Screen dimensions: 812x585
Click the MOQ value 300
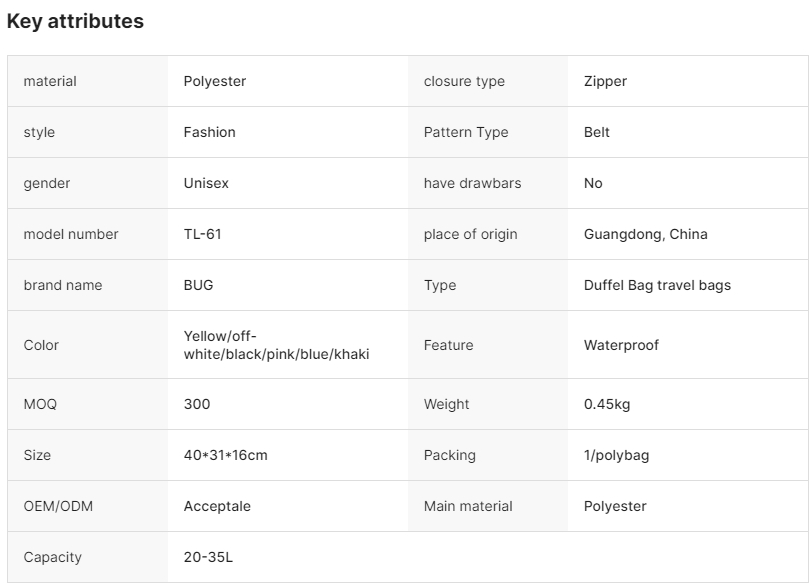click(197, 404)
